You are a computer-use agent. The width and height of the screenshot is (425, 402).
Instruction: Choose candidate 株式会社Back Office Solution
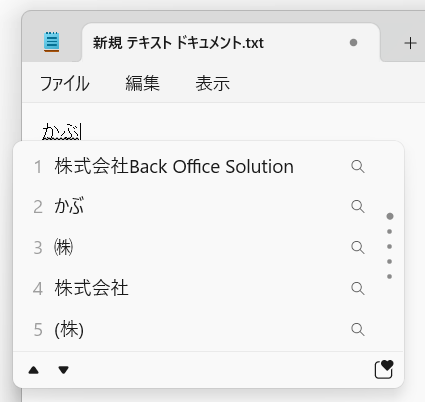tap(174, 166)
